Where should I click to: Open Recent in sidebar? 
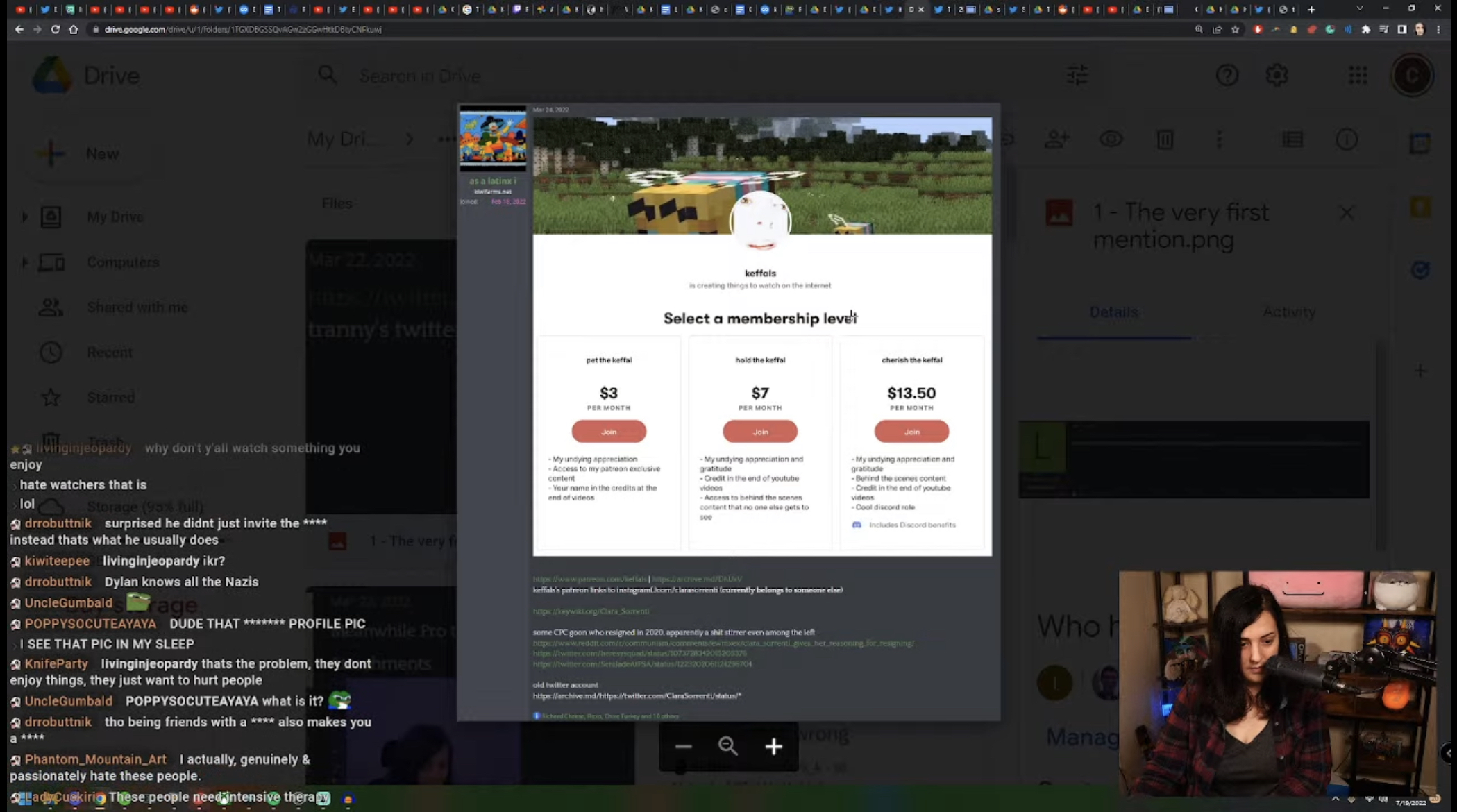coord(109,353)
